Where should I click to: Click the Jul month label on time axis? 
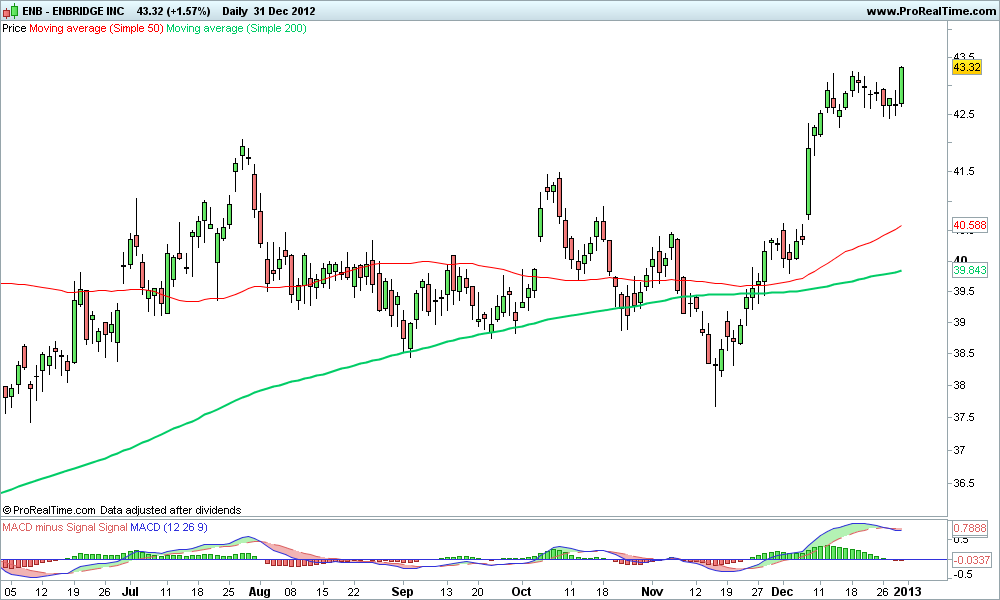[130, 591]
